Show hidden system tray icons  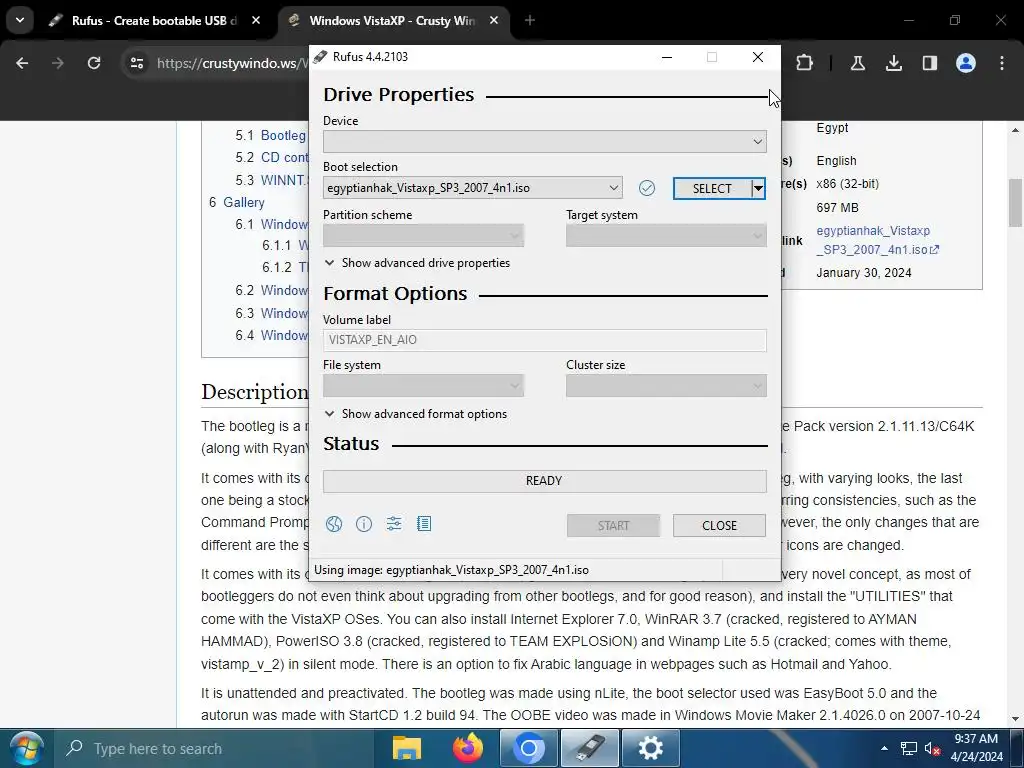(884, 748)
